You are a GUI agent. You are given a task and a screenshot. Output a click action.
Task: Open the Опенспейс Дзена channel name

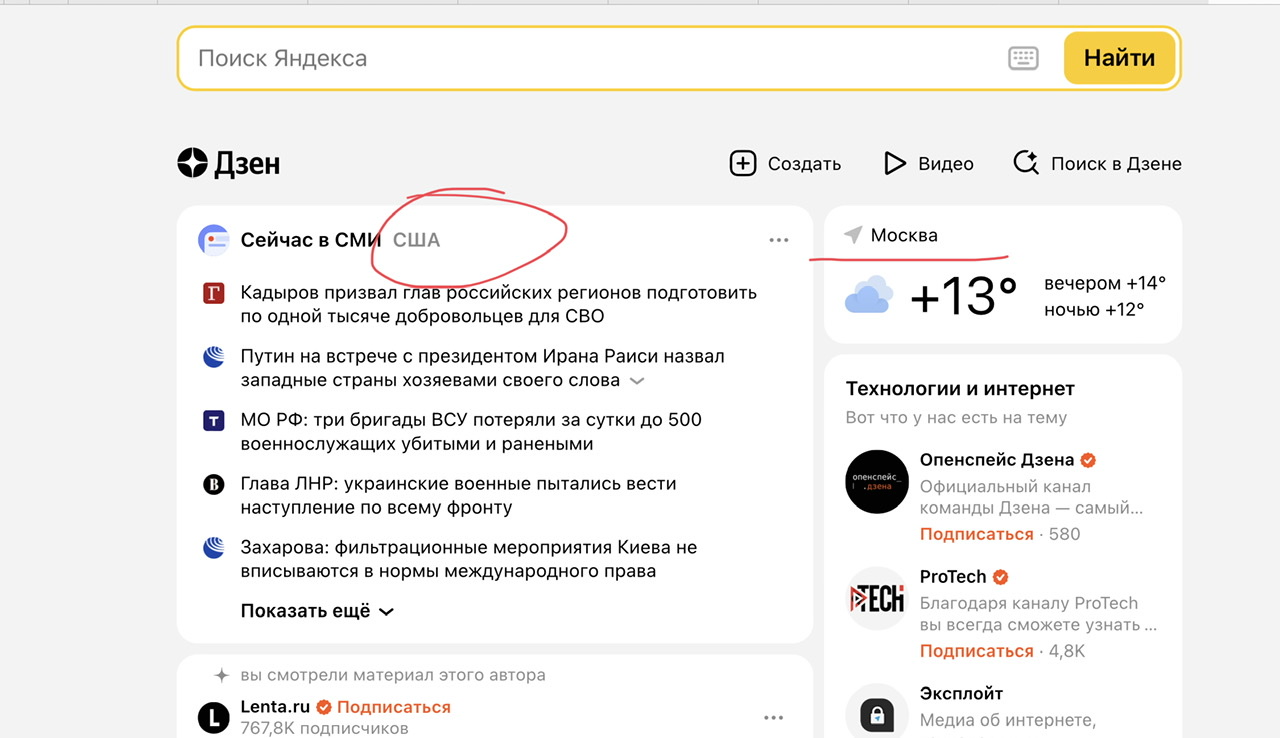pos(997,460)
